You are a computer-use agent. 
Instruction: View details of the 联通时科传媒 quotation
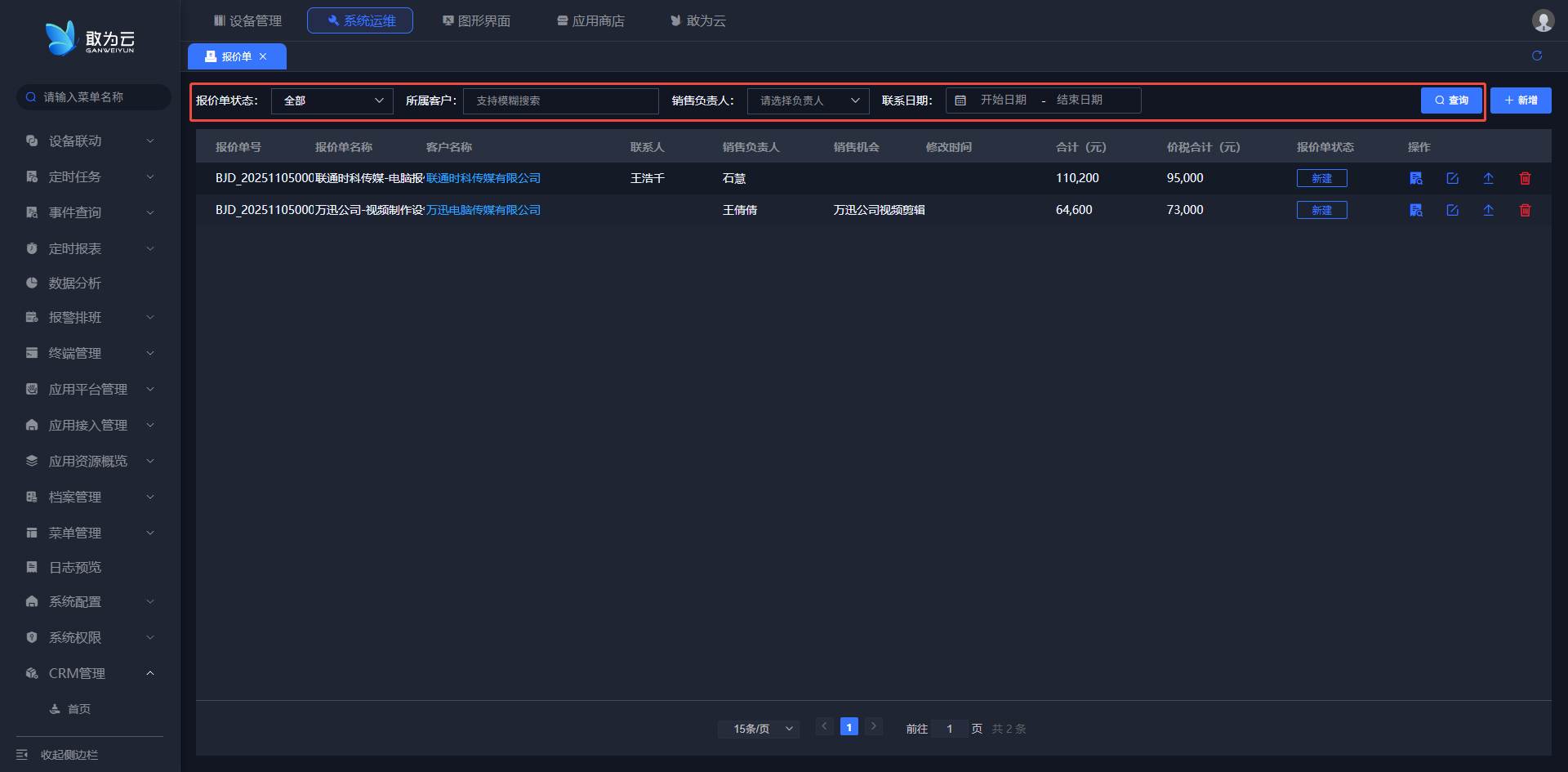click(x=1416, y=178)
